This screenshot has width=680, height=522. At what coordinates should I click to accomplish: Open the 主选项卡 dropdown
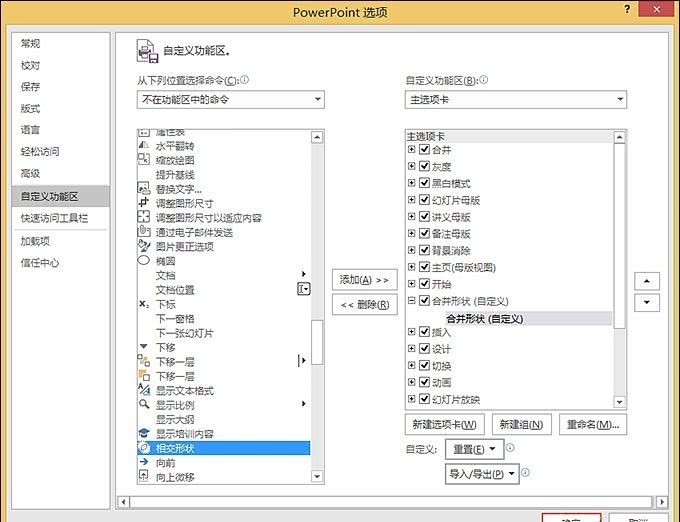coord(516,99)
